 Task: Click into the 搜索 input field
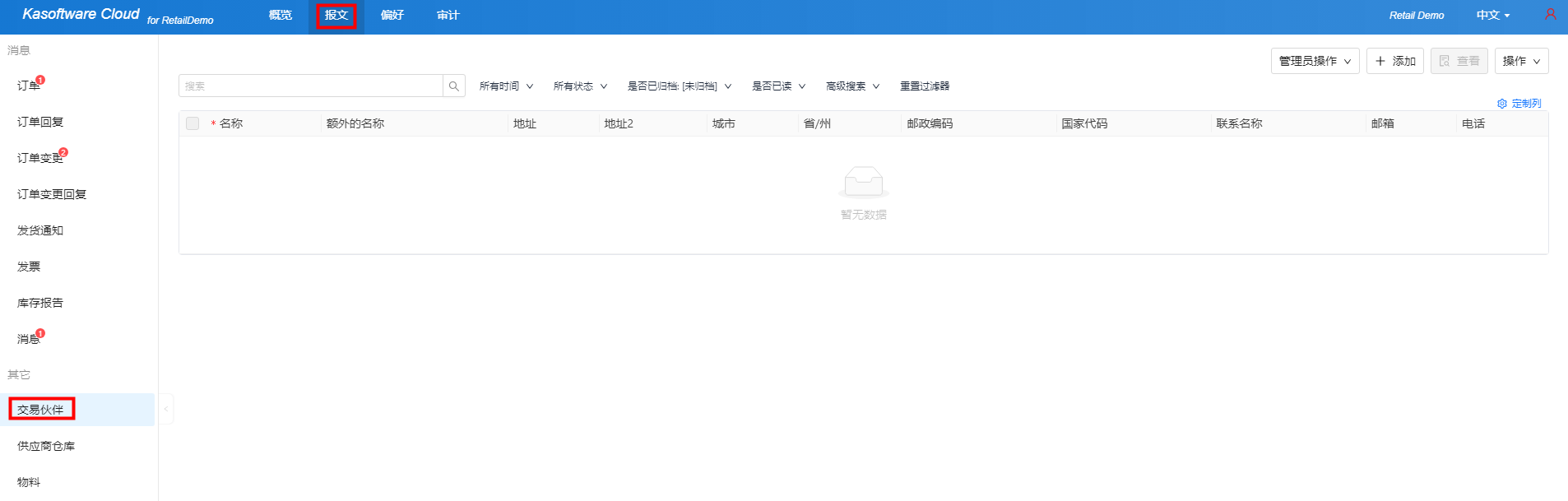point(311,86)
